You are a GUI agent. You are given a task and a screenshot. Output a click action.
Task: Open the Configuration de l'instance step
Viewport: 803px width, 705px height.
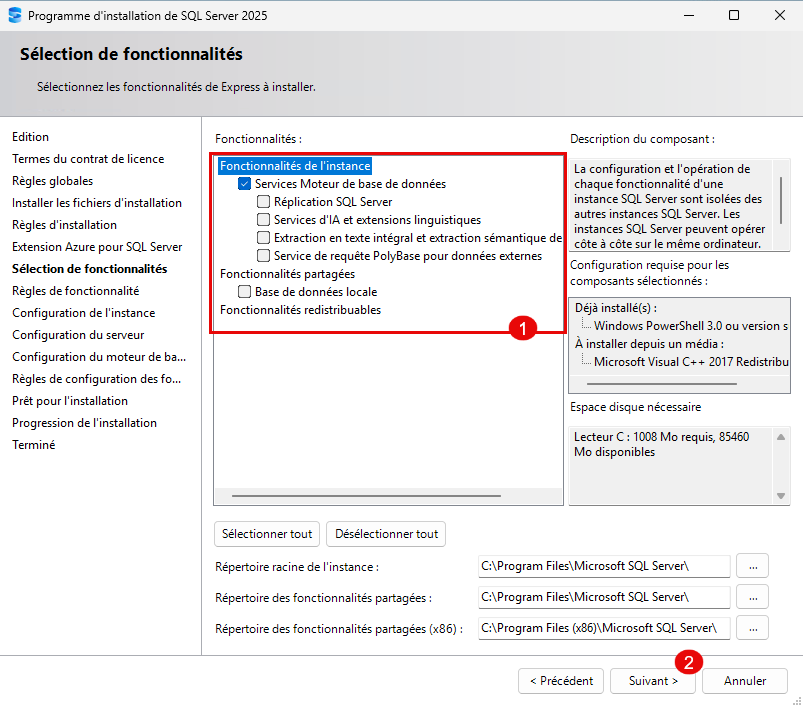click(x=84, y=313)
